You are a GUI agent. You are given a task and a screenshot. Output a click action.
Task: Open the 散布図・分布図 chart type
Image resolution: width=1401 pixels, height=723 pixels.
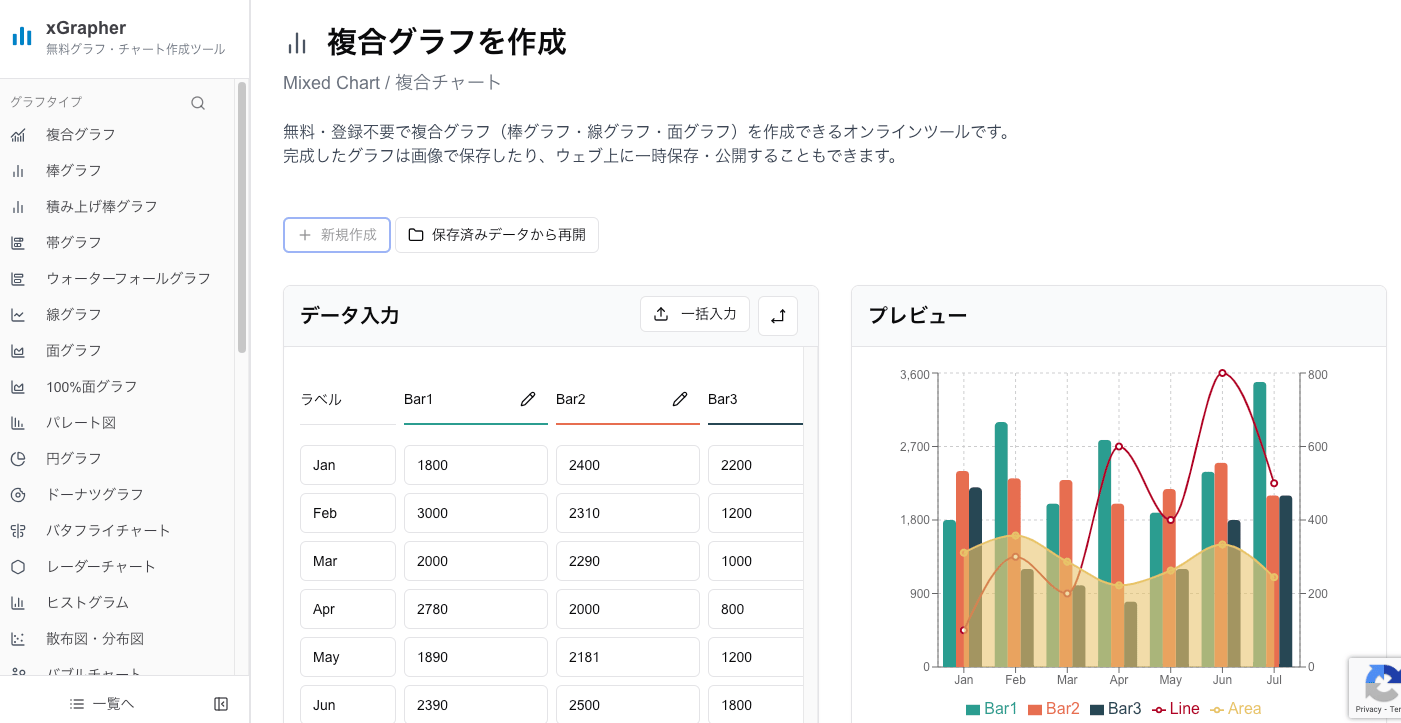coord(17,638)
